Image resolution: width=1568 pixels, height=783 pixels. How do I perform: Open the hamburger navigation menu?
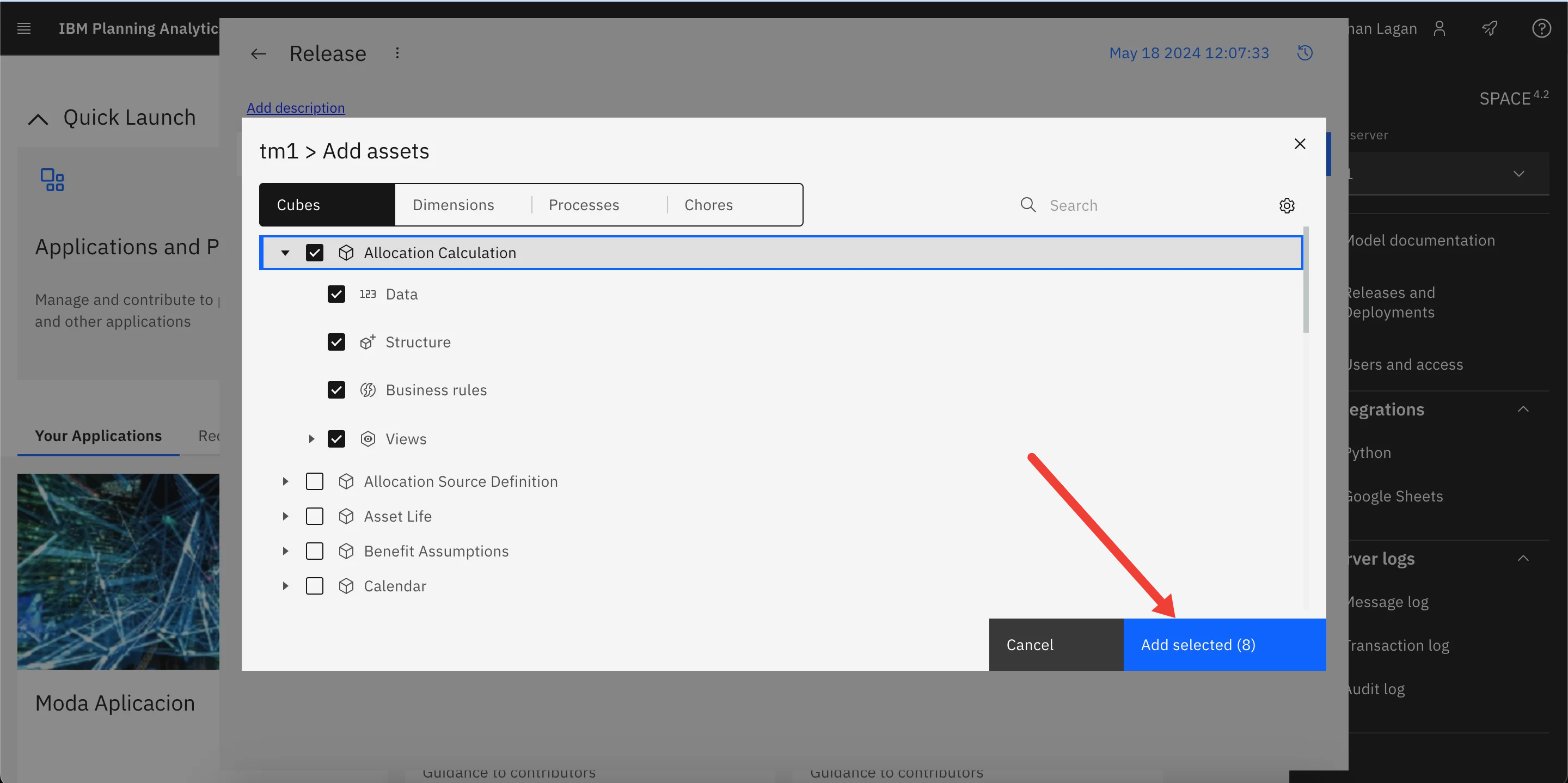[x=24, y=28]
